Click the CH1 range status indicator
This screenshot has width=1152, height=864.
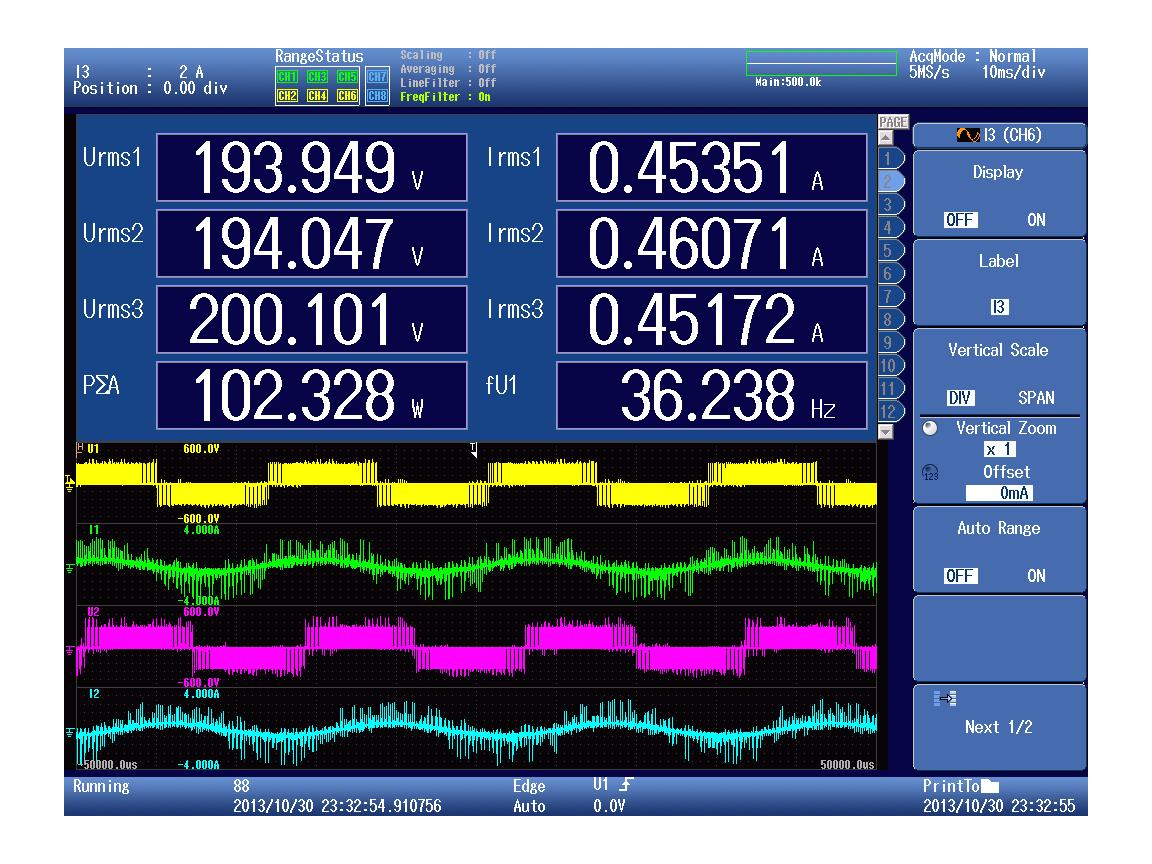point(286,77)
